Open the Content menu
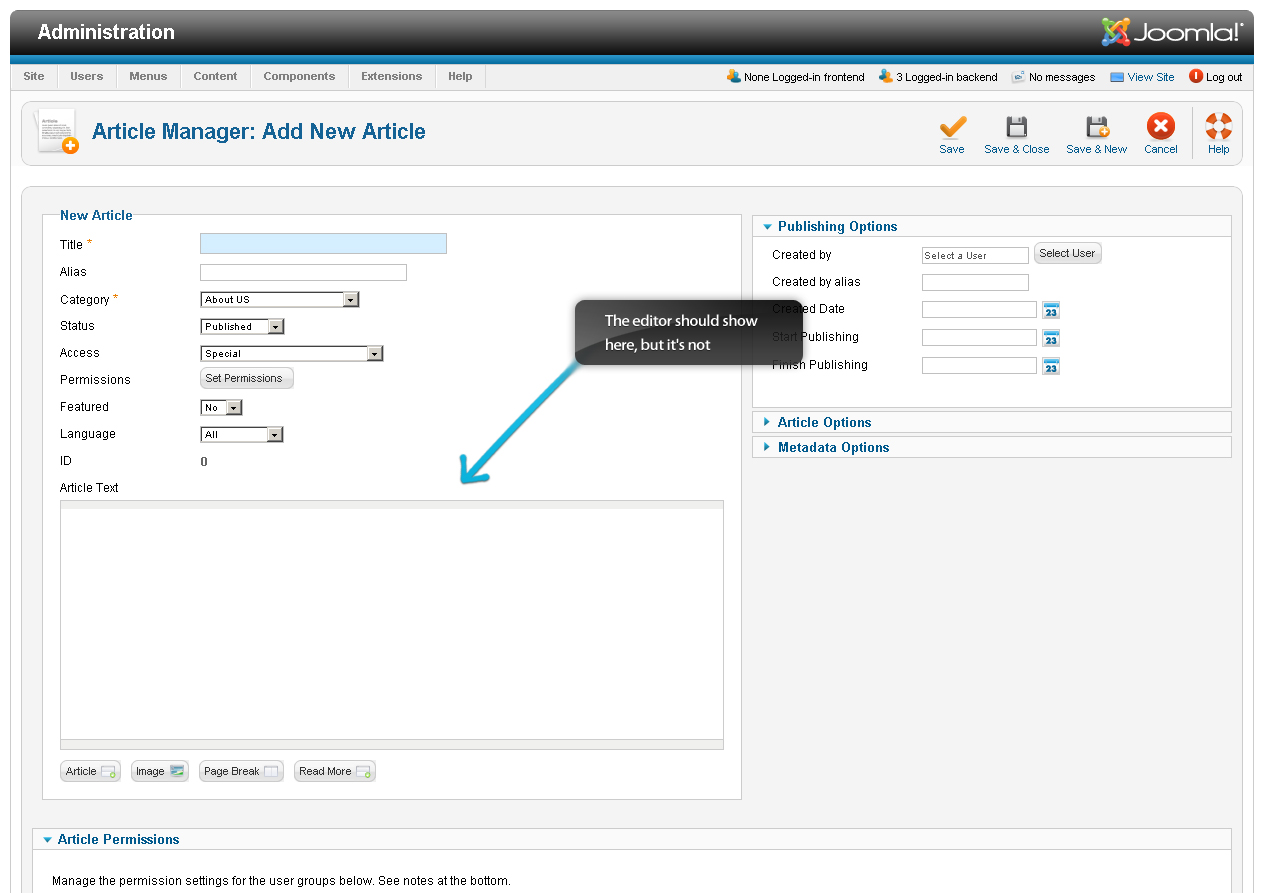 click(215, 76)
